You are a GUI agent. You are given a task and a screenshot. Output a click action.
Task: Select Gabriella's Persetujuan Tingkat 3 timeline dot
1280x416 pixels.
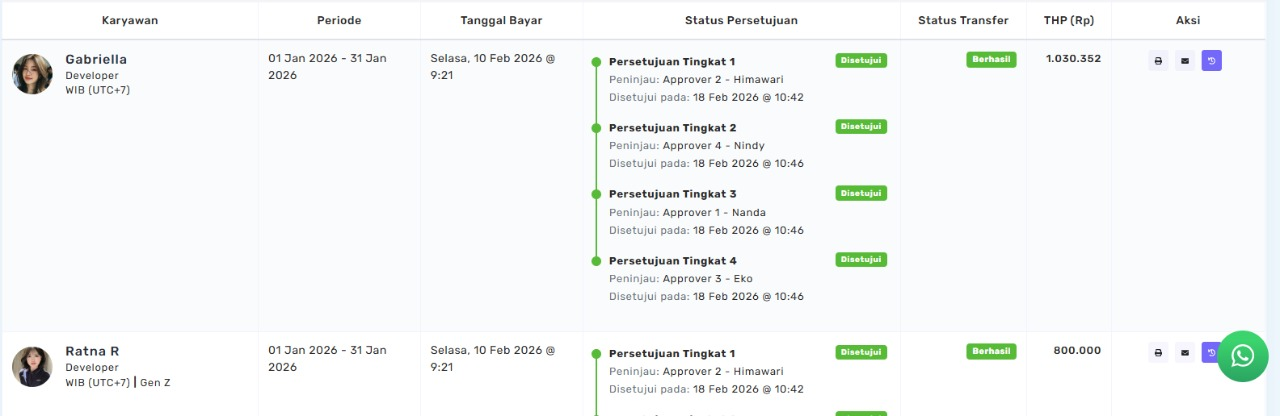[596, 194]
